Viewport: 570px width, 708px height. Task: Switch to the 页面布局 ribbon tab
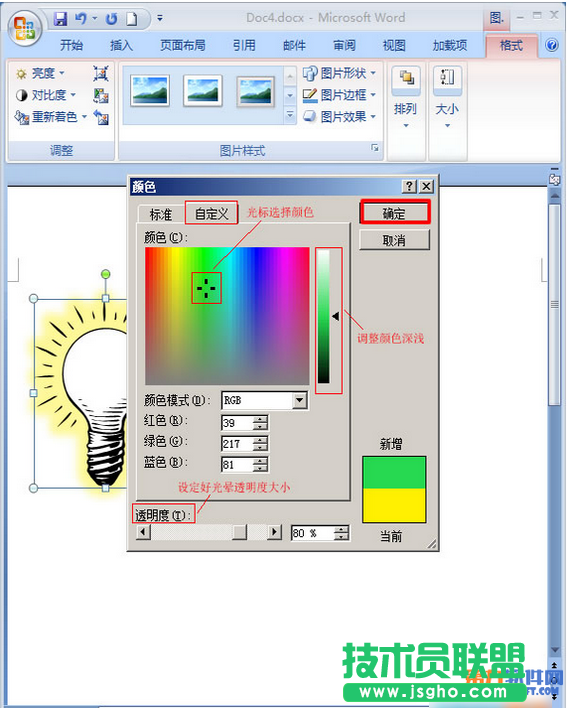coord(183,45)
